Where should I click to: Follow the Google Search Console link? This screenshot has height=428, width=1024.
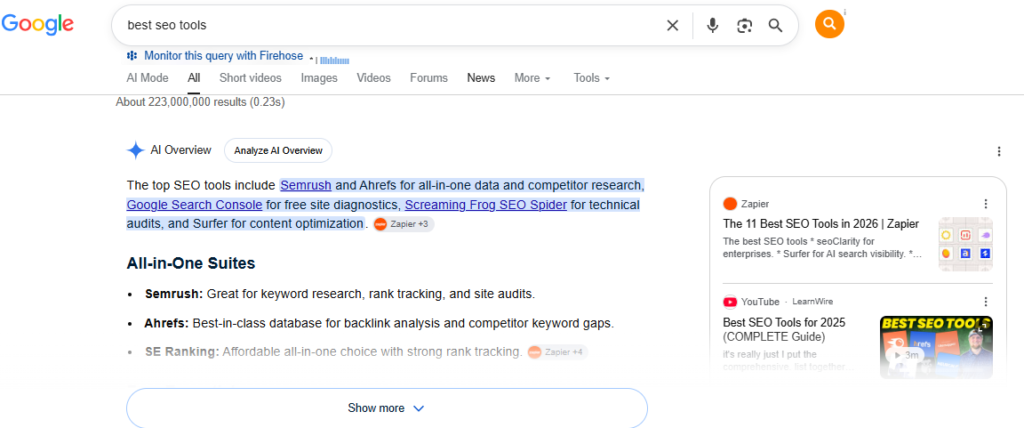click(195, 205)
